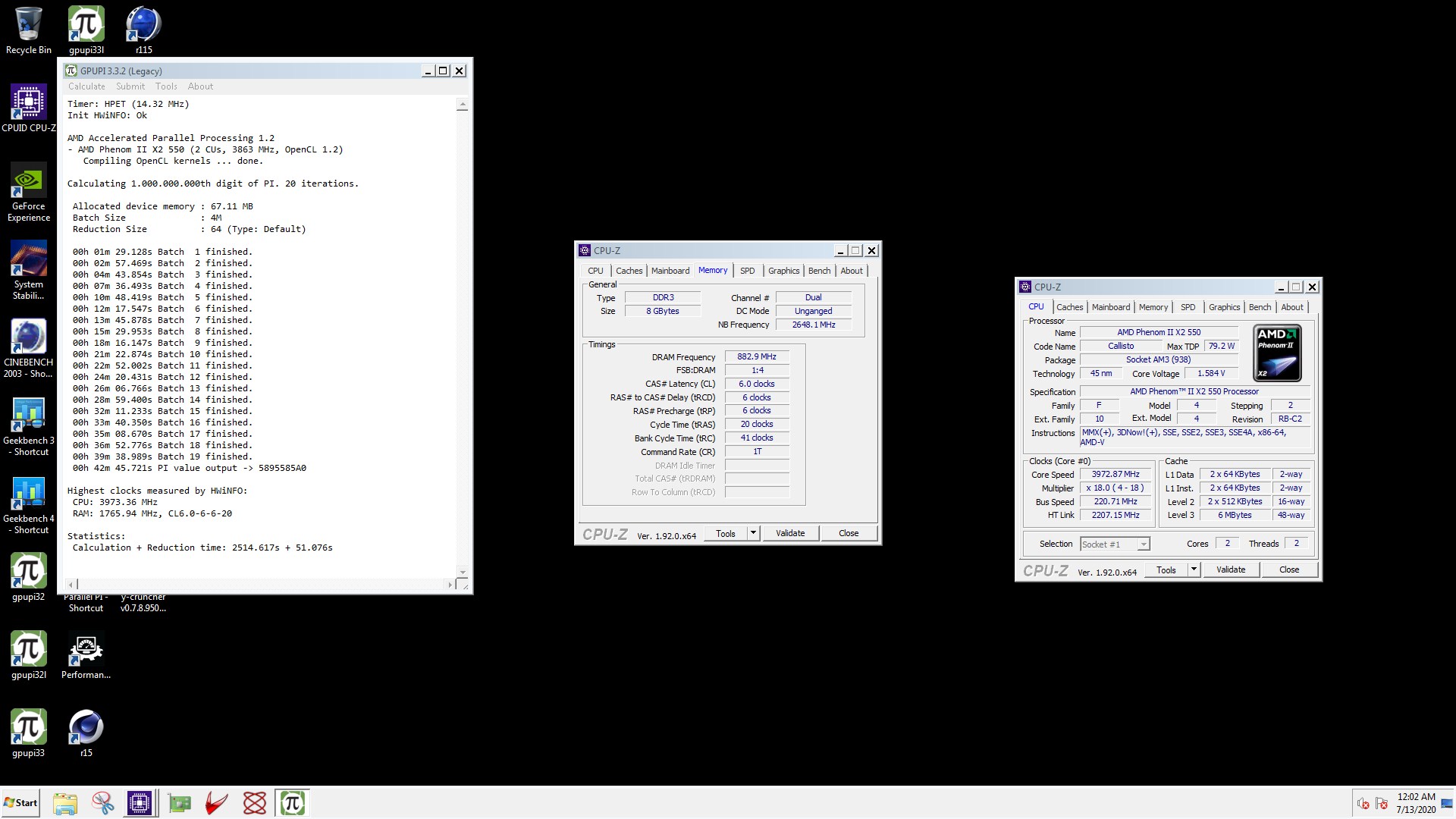The image size is (1456, 819).
Task: Open the CPUID CPU-Z desktop icon
Action: [x=29, y=108]
